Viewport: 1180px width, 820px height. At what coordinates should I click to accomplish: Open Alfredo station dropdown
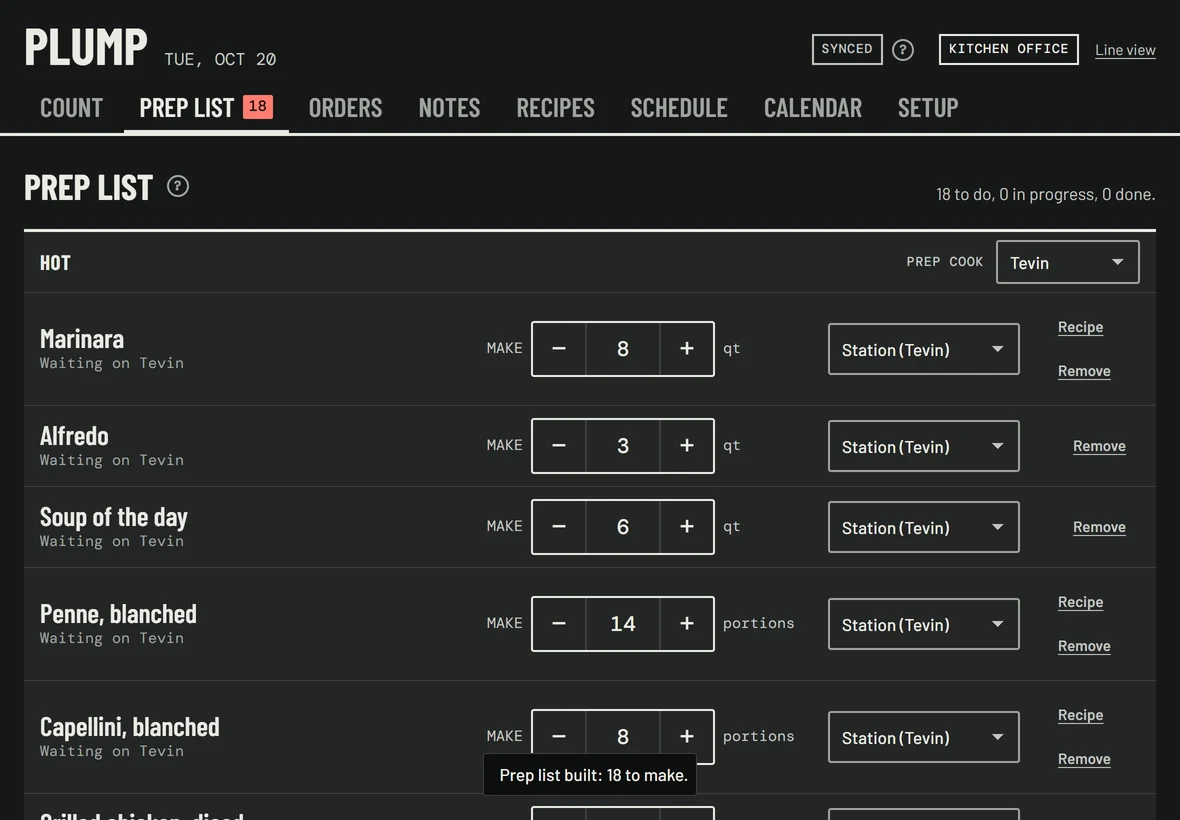click(x=923, y=446)
